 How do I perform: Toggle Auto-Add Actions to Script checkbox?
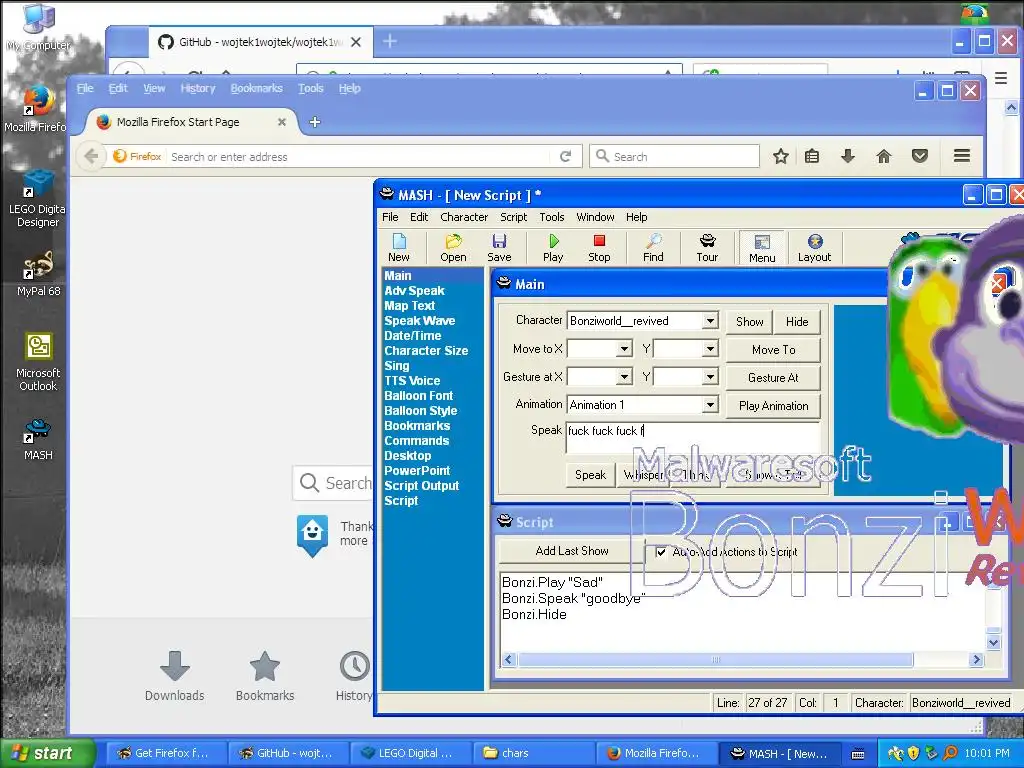[661, 552]
